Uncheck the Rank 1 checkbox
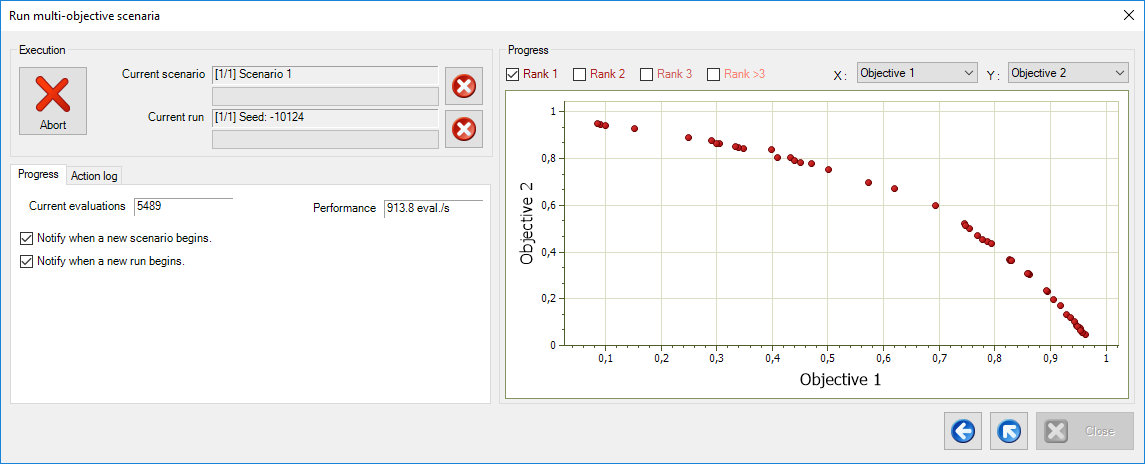 coord(513,74)
